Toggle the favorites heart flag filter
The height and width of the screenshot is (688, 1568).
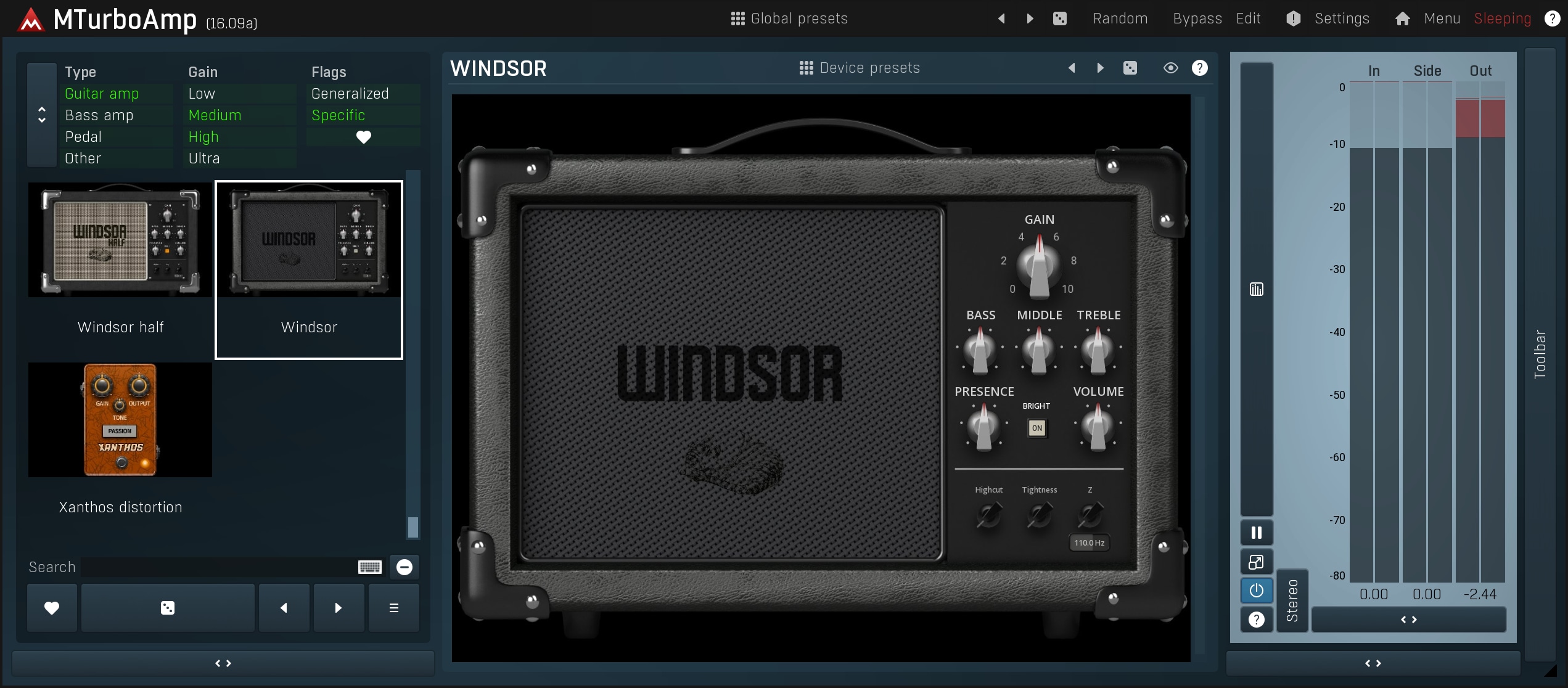coord(363,137)
